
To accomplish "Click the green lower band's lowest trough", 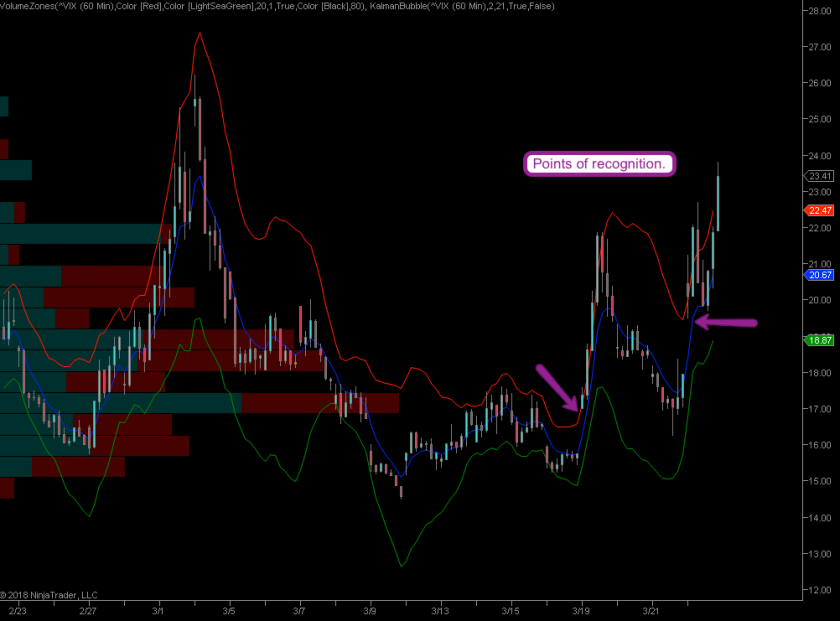I will click(x=402, y=566).
